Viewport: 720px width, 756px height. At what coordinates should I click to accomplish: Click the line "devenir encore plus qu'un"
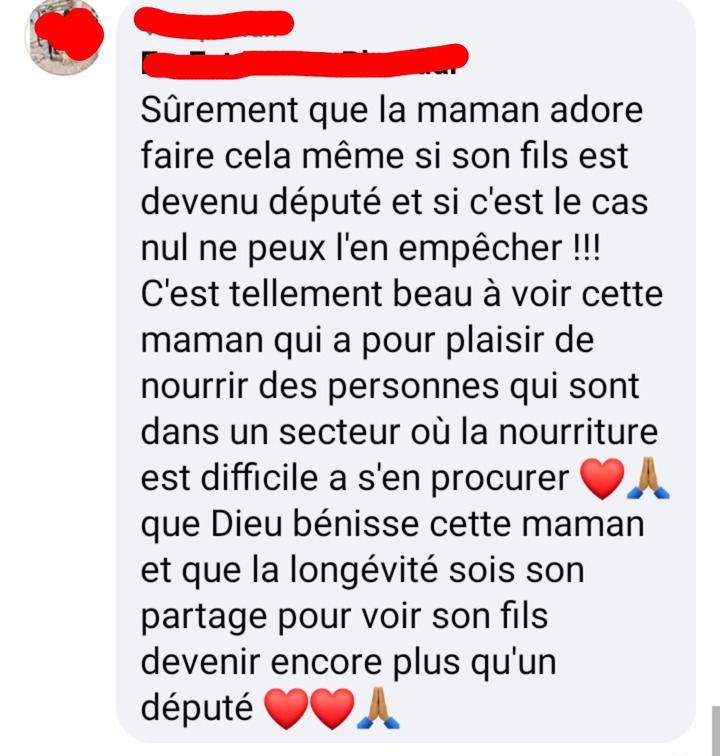(349, 662)
